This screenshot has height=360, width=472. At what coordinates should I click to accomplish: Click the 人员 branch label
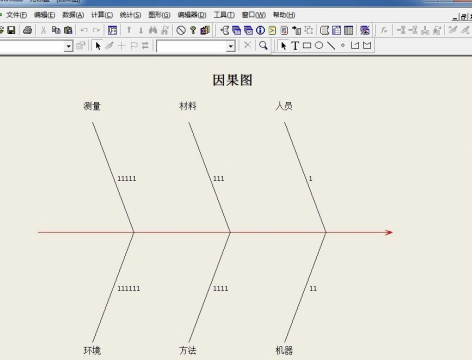[284, 106]
